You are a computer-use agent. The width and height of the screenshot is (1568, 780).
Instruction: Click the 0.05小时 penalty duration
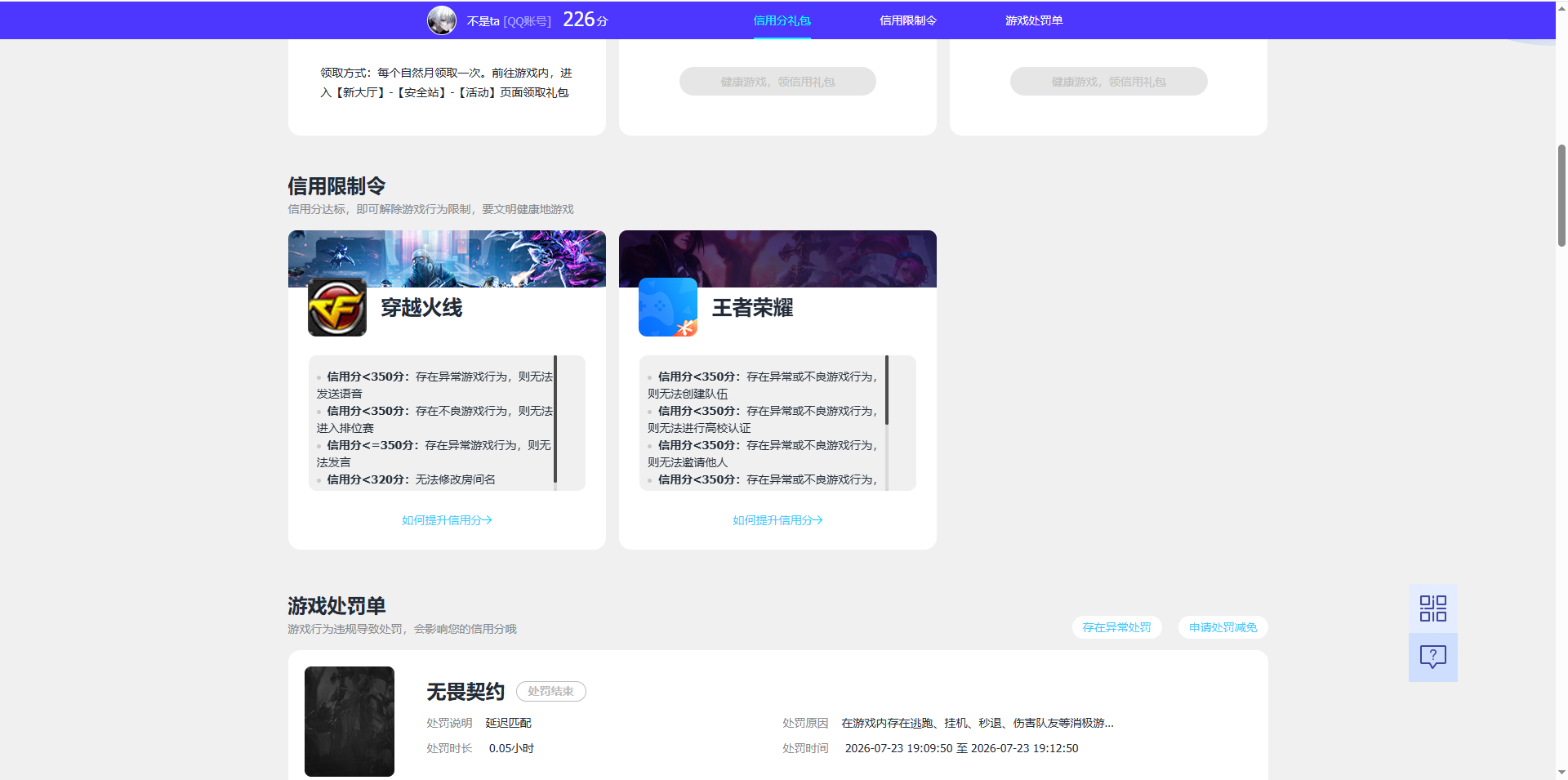coord(511,748)
